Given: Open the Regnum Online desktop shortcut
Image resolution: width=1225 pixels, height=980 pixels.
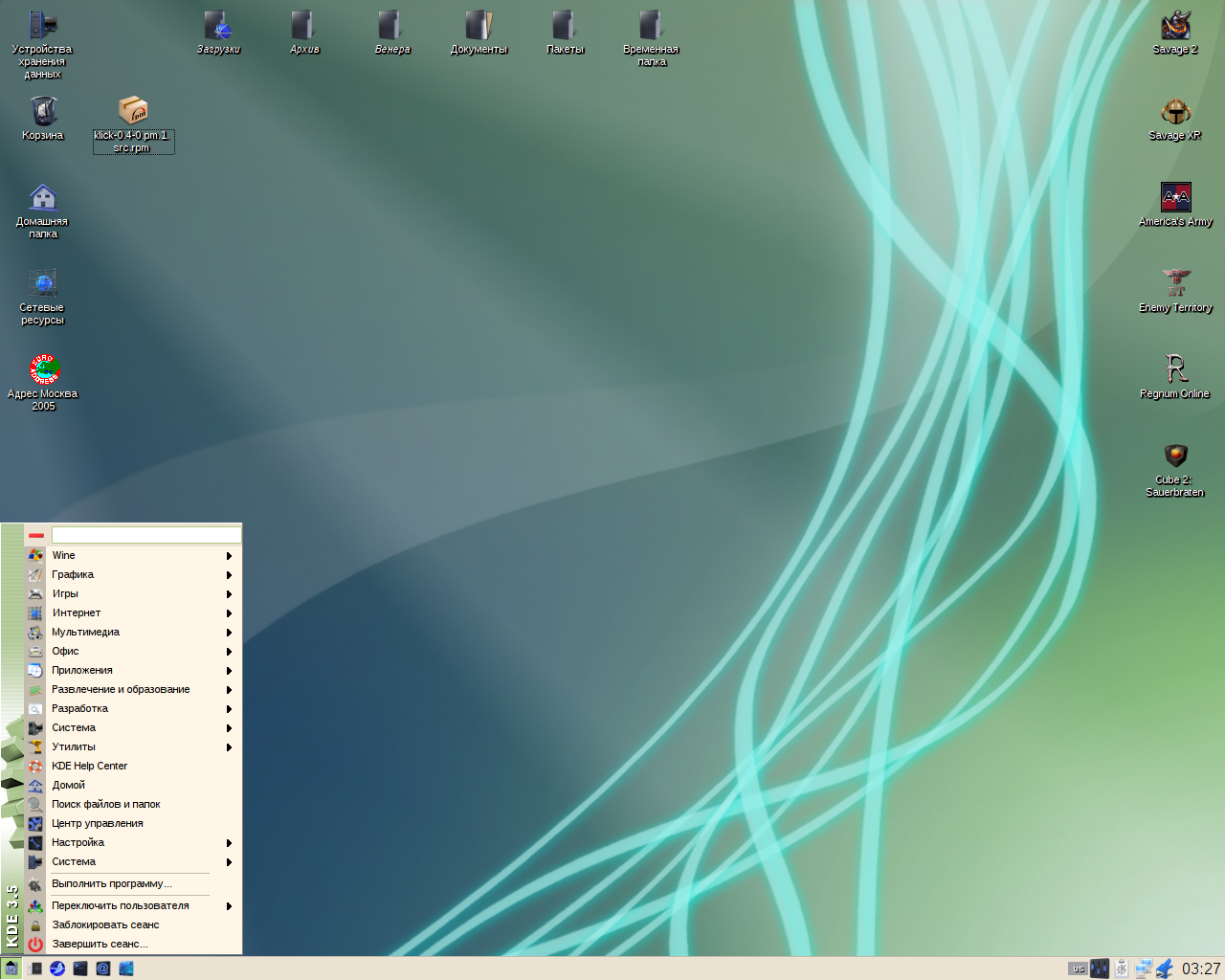Looking at the screenshot, I should pyautogui.click(x=1175, y=369).
